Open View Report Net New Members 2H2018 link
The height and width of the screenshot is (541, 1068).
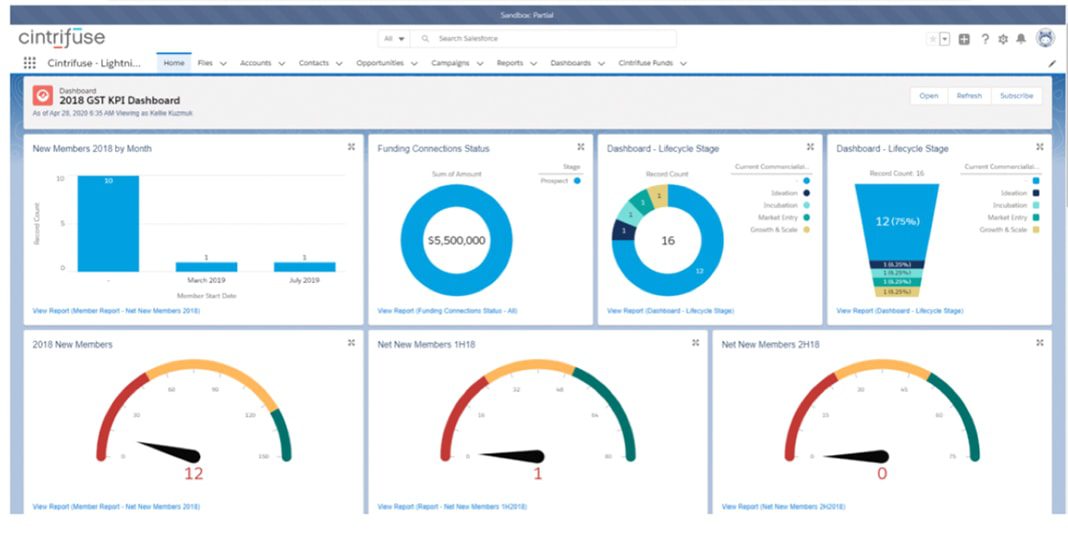coord(783,507)
